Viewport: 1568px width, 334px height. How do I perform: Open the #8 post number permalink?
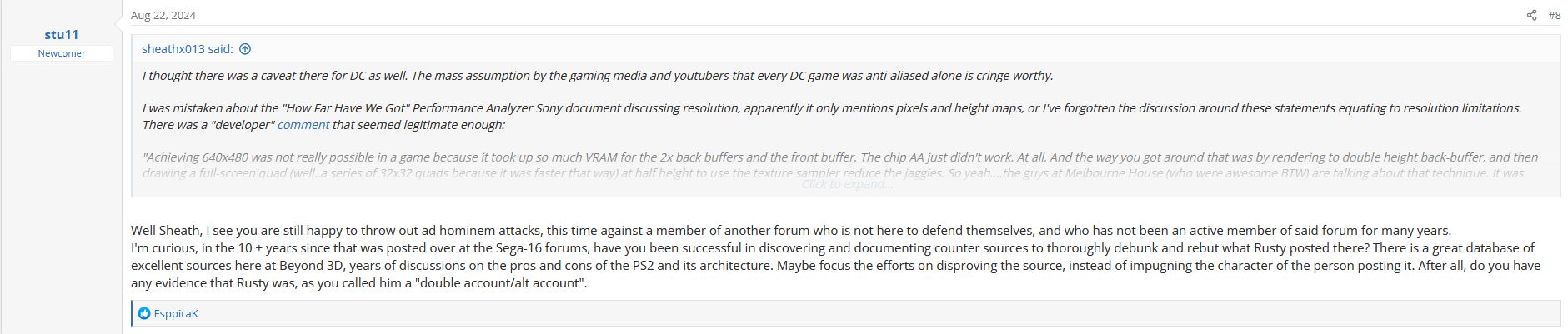[x=1554, y=15]
